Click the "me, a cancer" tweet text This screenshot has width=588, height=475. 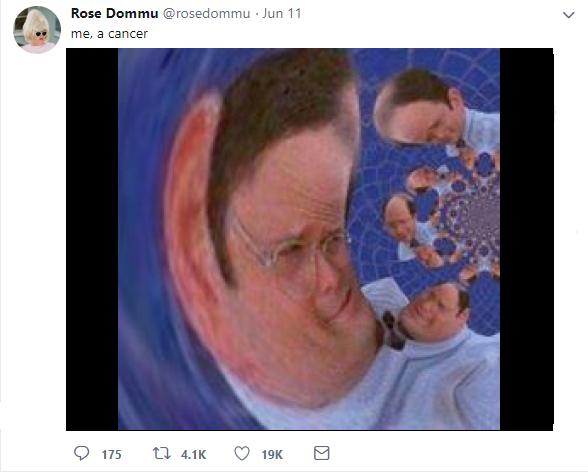[110, 34]
